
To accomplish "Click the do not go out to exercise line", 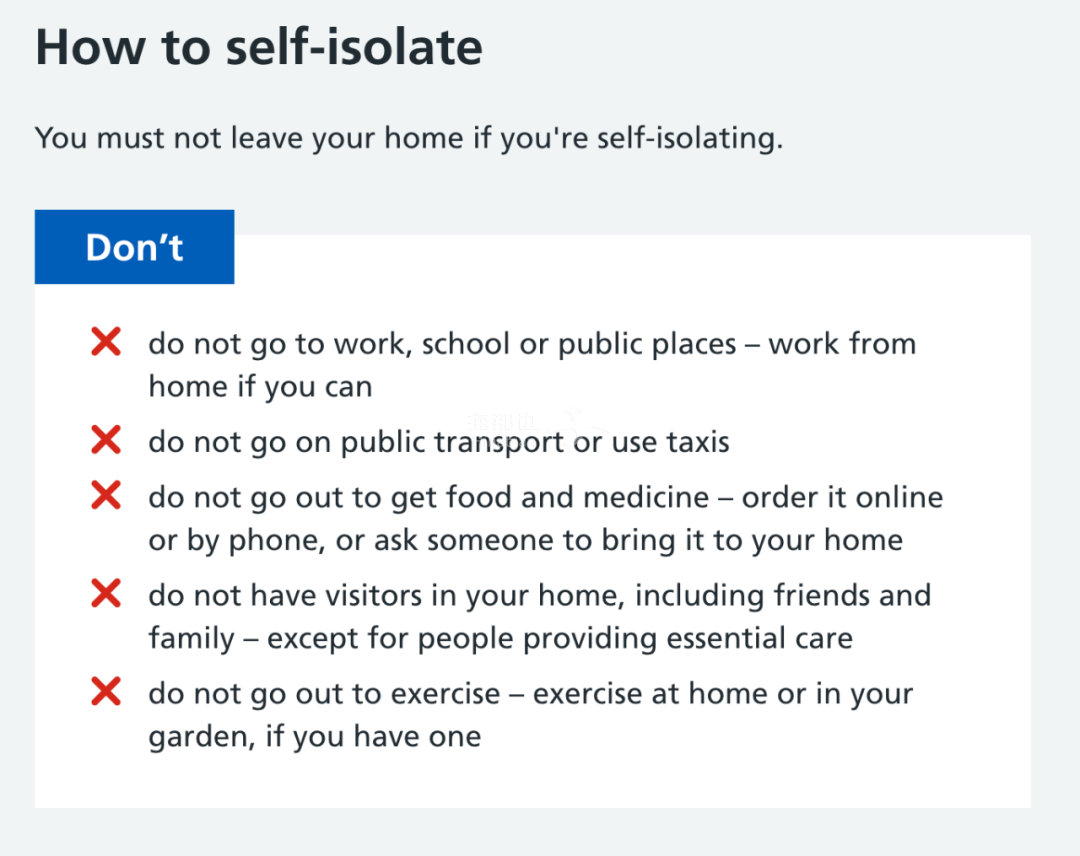I will pyautogui.click(x=531, y=694).
